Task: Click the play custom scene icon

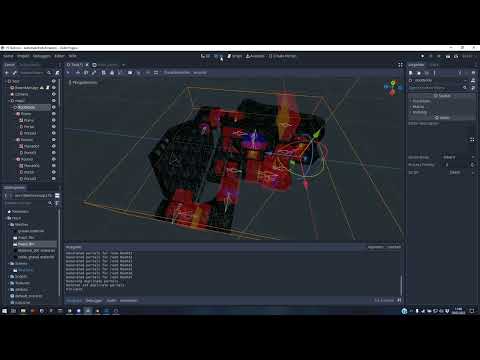Action: [456, 56]
